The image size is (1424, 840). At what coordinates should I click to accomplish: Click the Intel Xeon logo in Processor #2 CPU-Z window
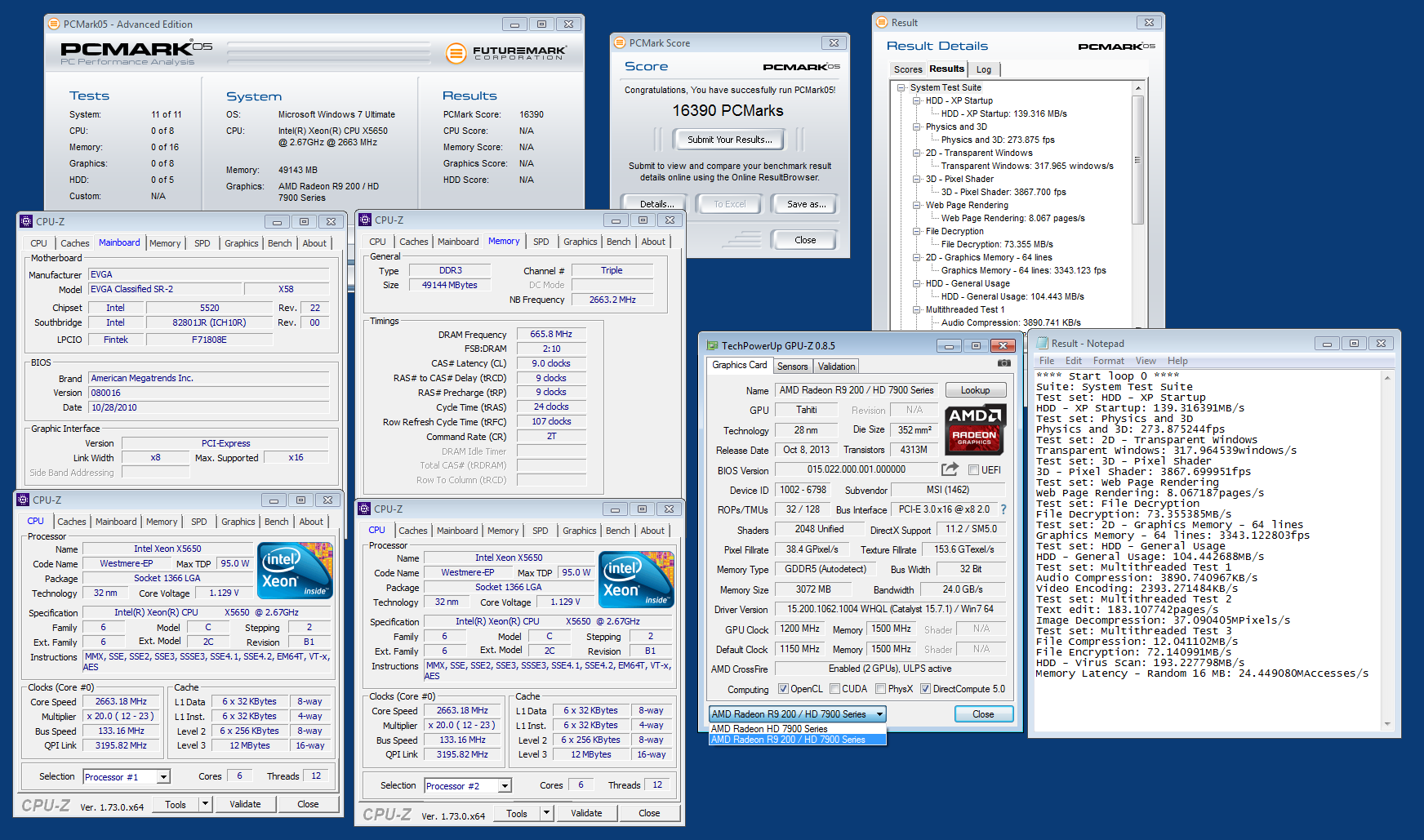[636, 580]
